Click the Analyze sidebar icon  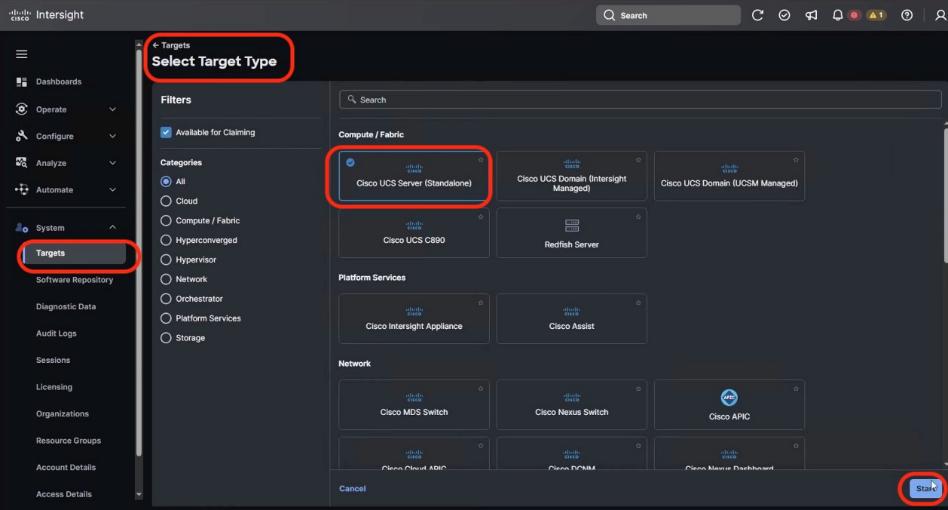(x=22, y=163)
